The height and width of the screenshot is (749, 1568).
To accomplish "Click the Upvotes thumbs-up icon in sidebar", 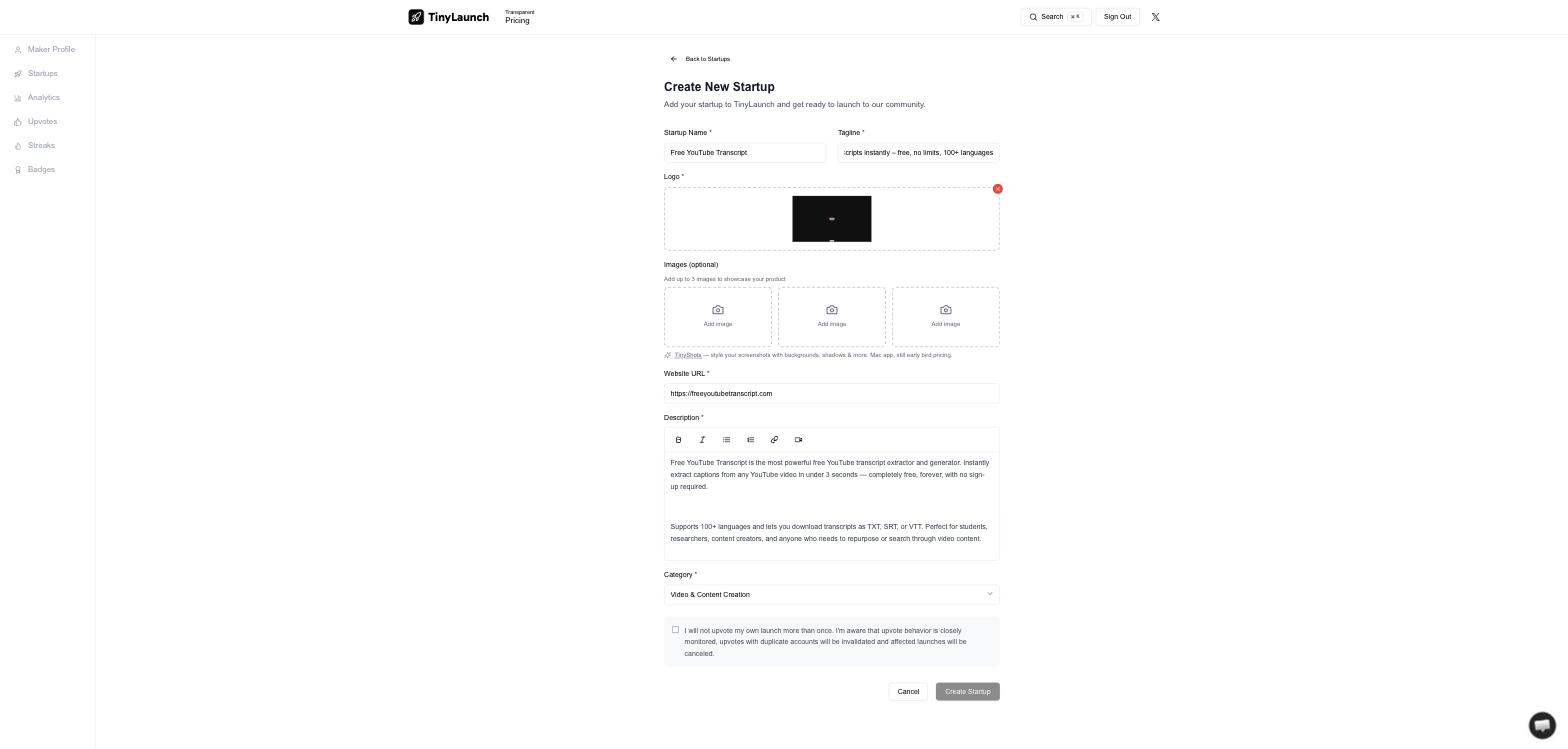I will (18, 122).
